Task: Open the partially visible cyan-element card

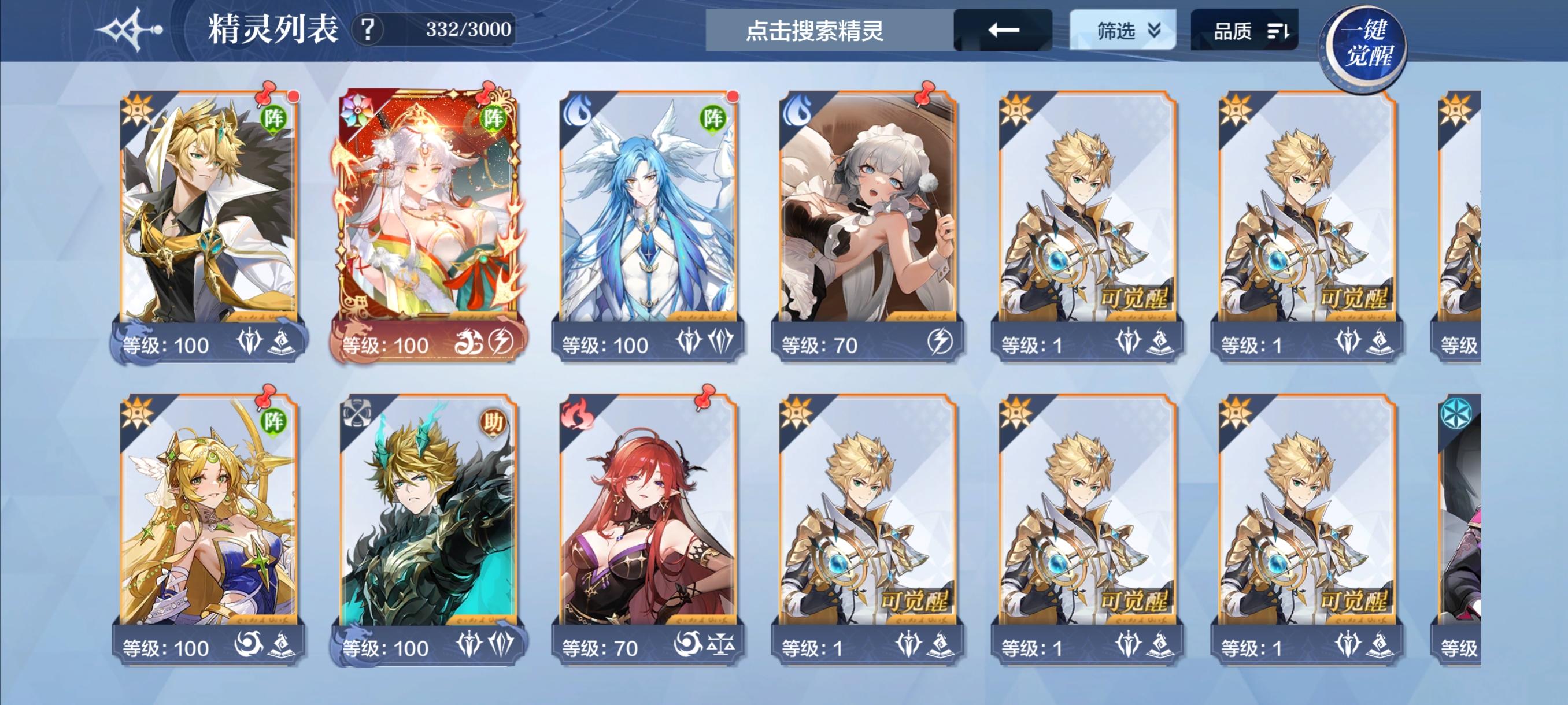Action: click(1459, 529)
